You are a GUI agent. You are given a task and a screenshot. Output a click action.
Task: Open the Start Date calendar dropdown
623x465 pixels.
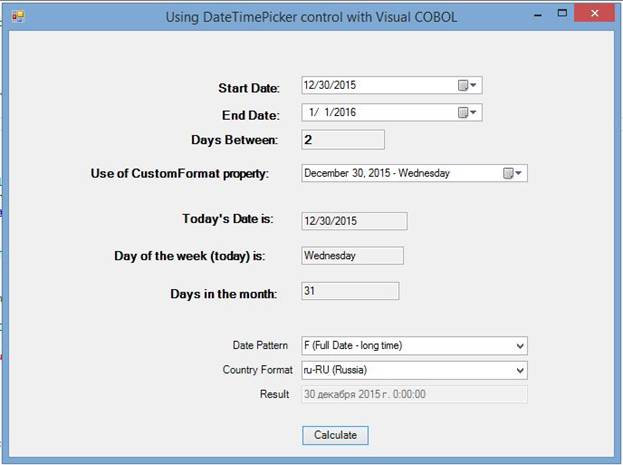[x=468, y=86]
